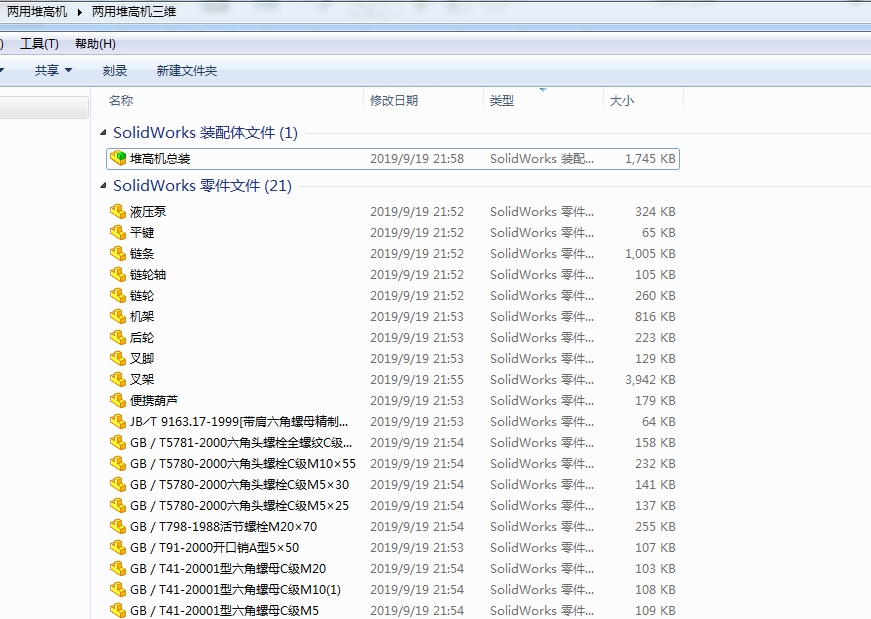Viewport: 871px width, 619px height.
Task: Click icon of 六角螺母C级M10(1) file
Action: click(x=118, y=590)
